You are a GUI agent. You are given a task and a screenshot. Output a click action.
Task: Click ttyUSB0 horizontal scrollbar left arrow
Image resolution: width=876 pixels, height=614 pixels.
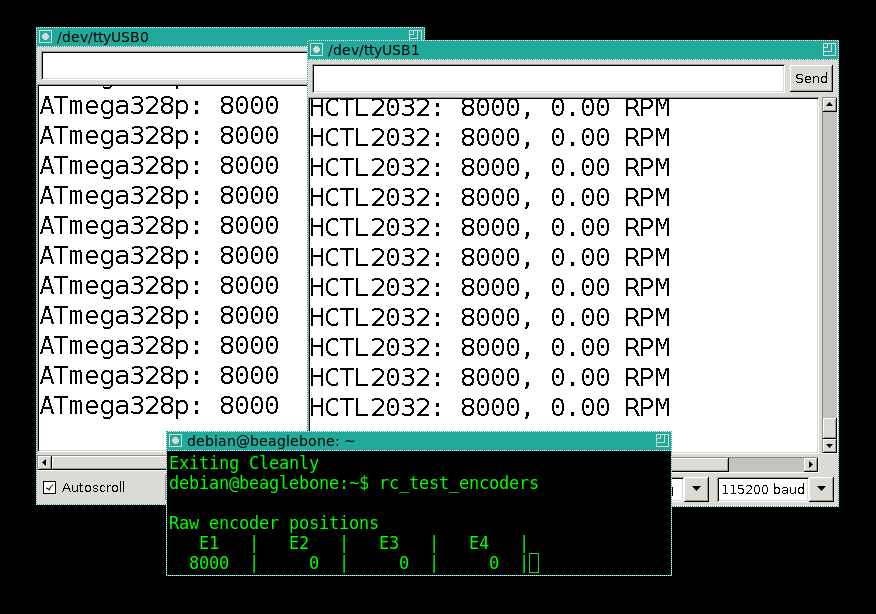click(x=45, y=463)
